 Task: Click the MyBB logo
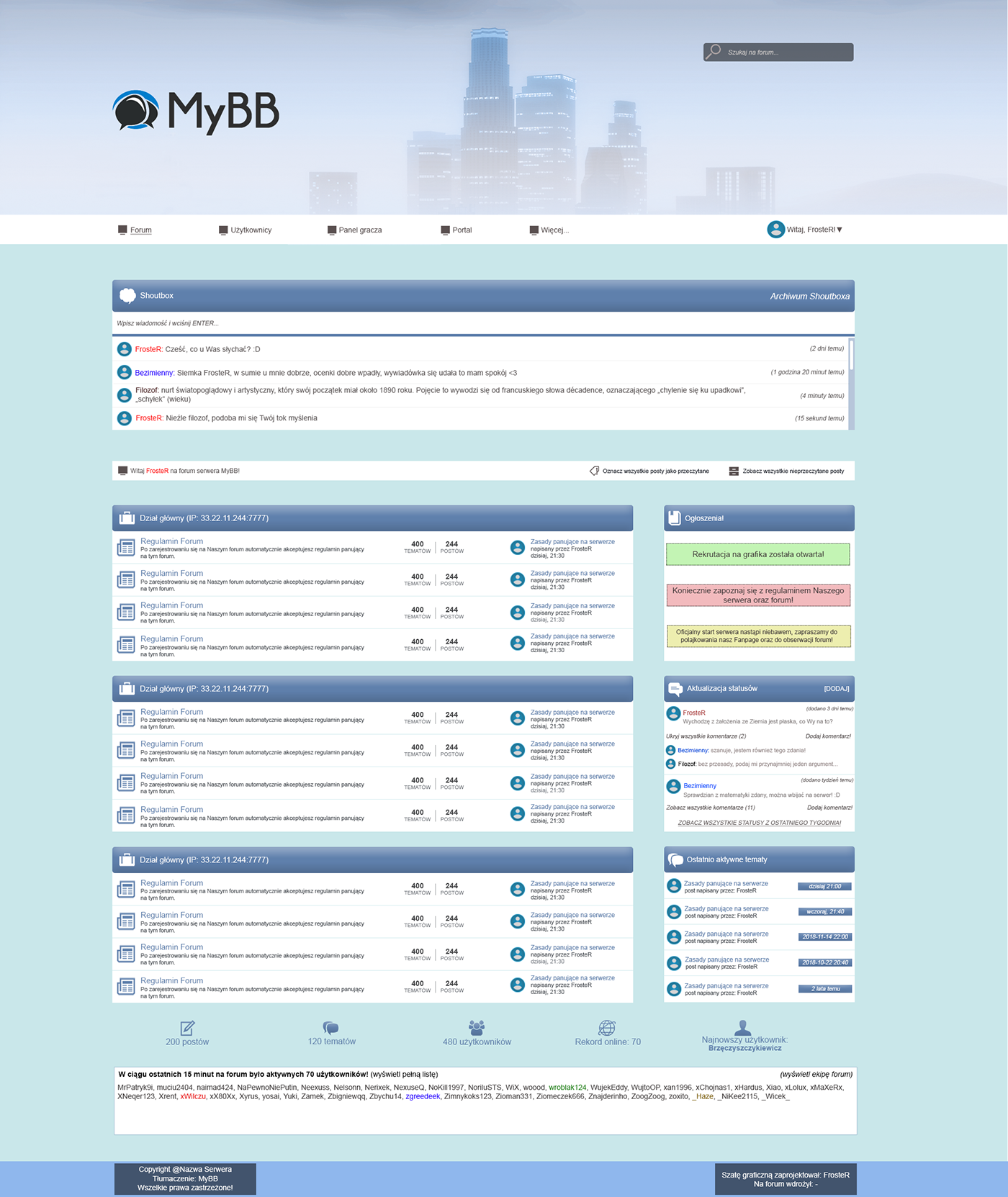point(196,112)
